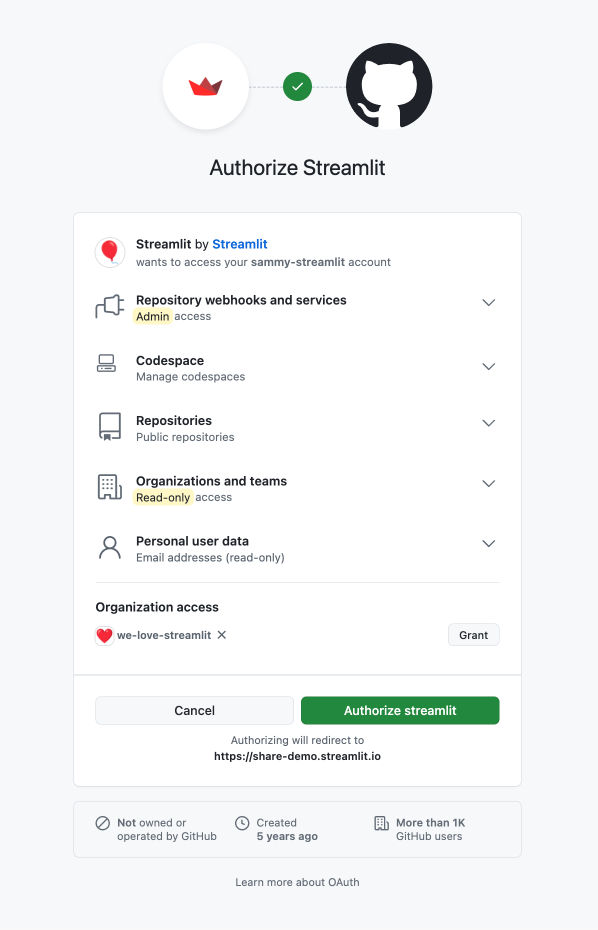
Task: Expand the Repository webhooks and services section
Action: 489,302
